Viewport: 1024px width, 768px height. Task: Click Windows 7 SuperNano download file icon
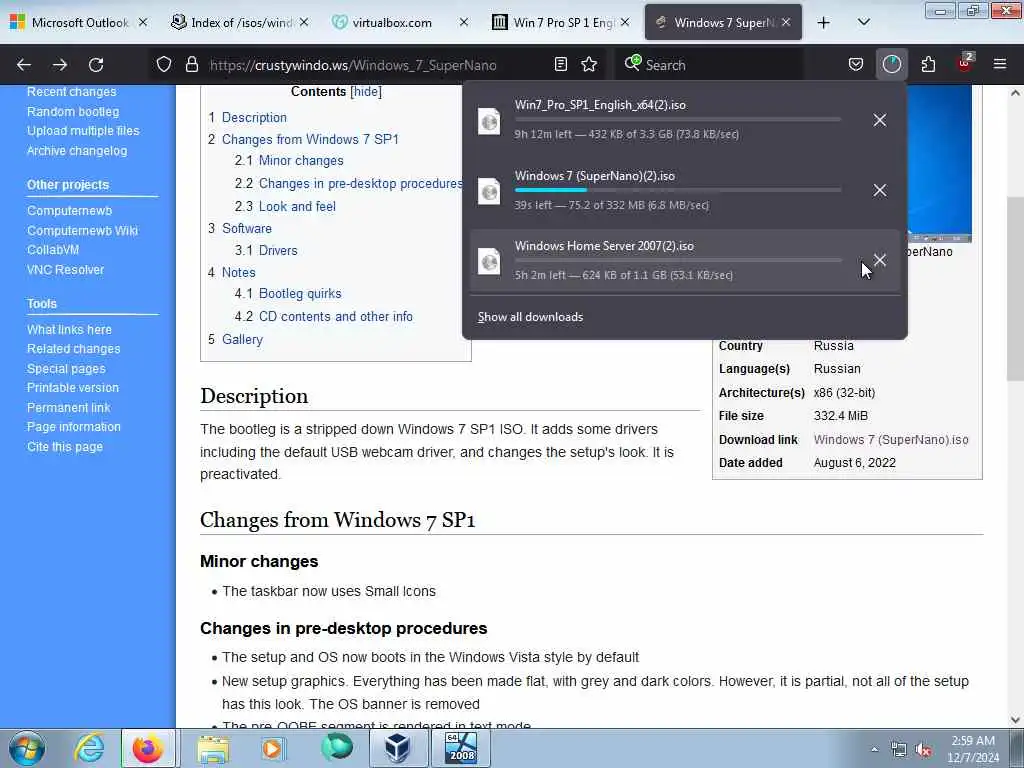click(489, 191)
